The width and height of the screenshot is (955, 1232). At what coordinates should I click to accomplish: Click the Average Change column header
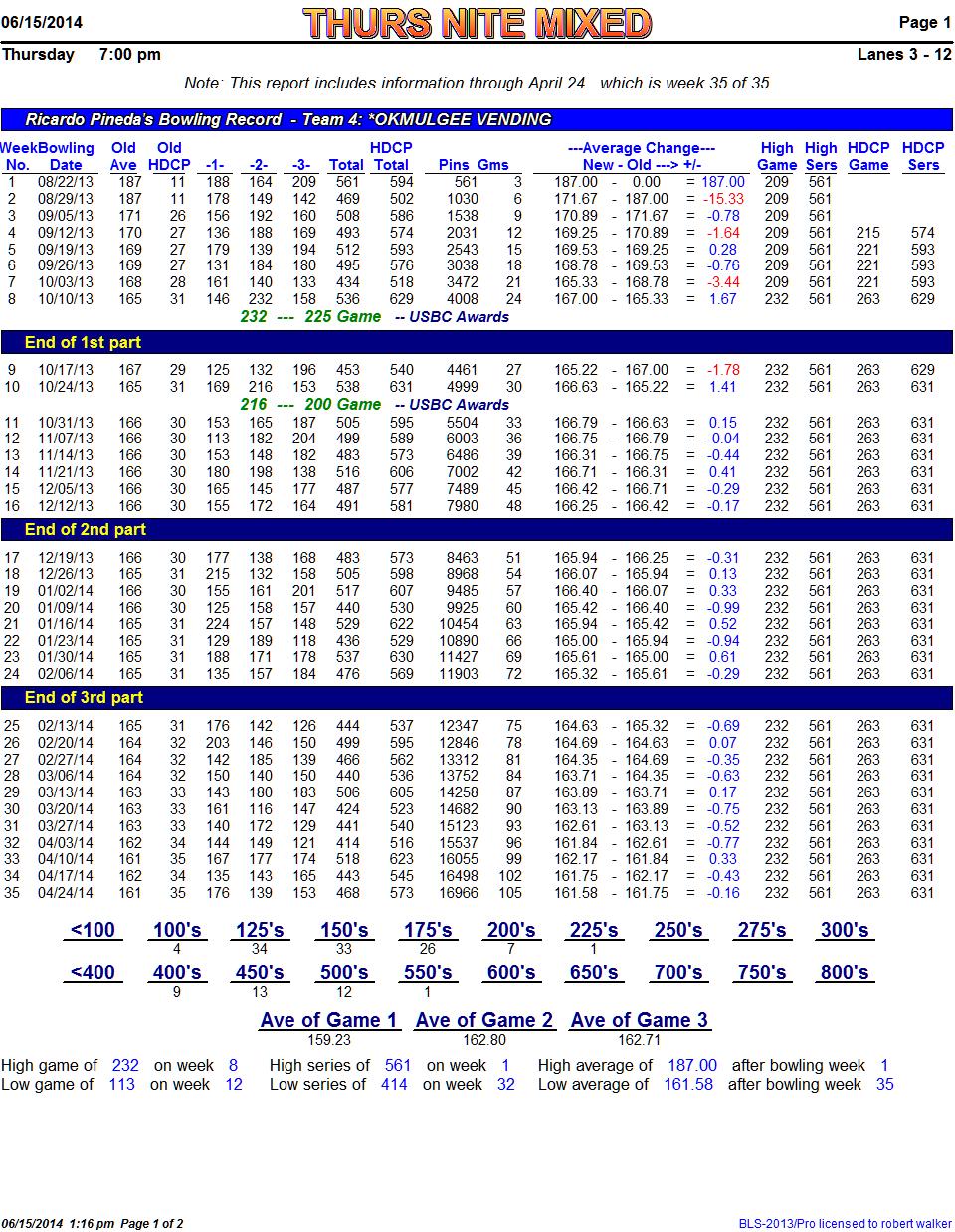[x=641, y=156]
